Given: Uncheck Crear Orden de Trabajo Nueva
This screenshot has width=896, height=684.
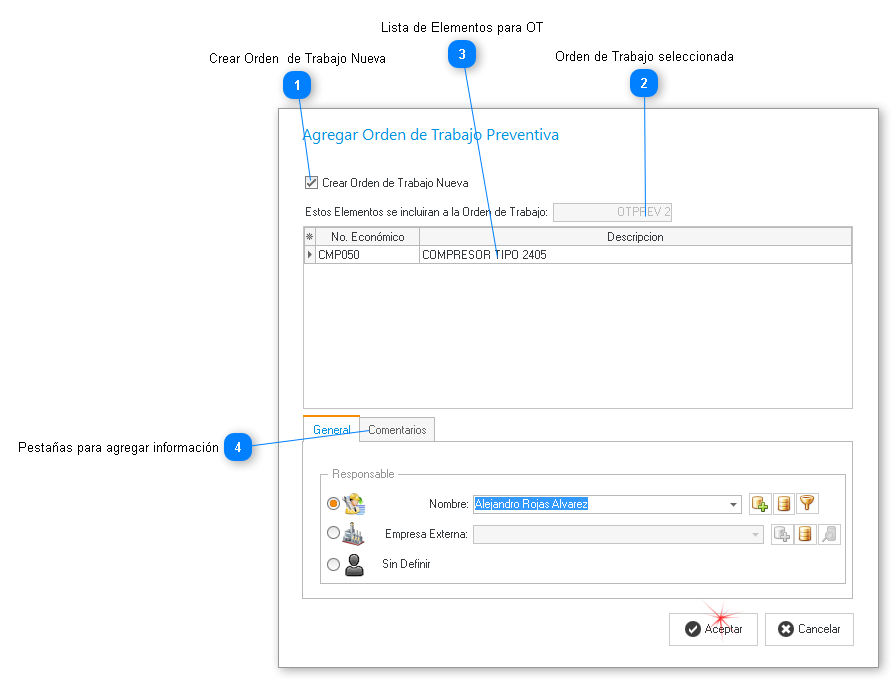Looking at the screenshot, I should tap(312, 183).
